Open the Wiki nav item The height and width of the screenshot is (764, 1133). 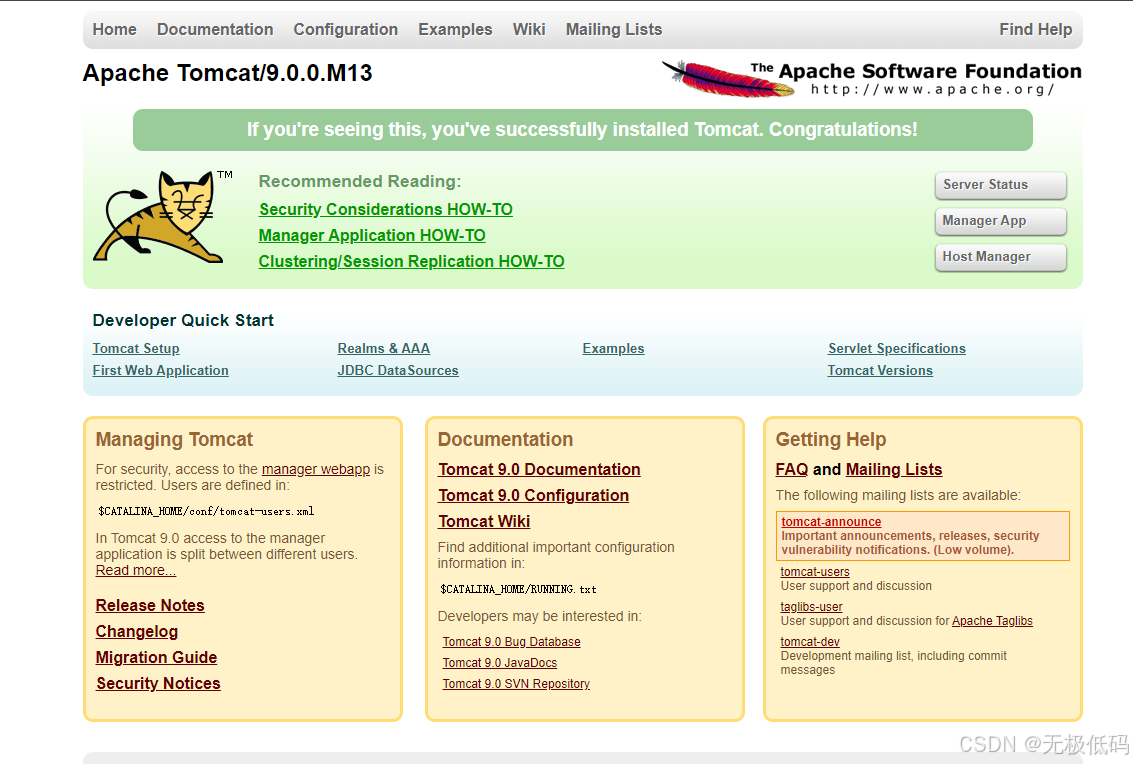529,30
